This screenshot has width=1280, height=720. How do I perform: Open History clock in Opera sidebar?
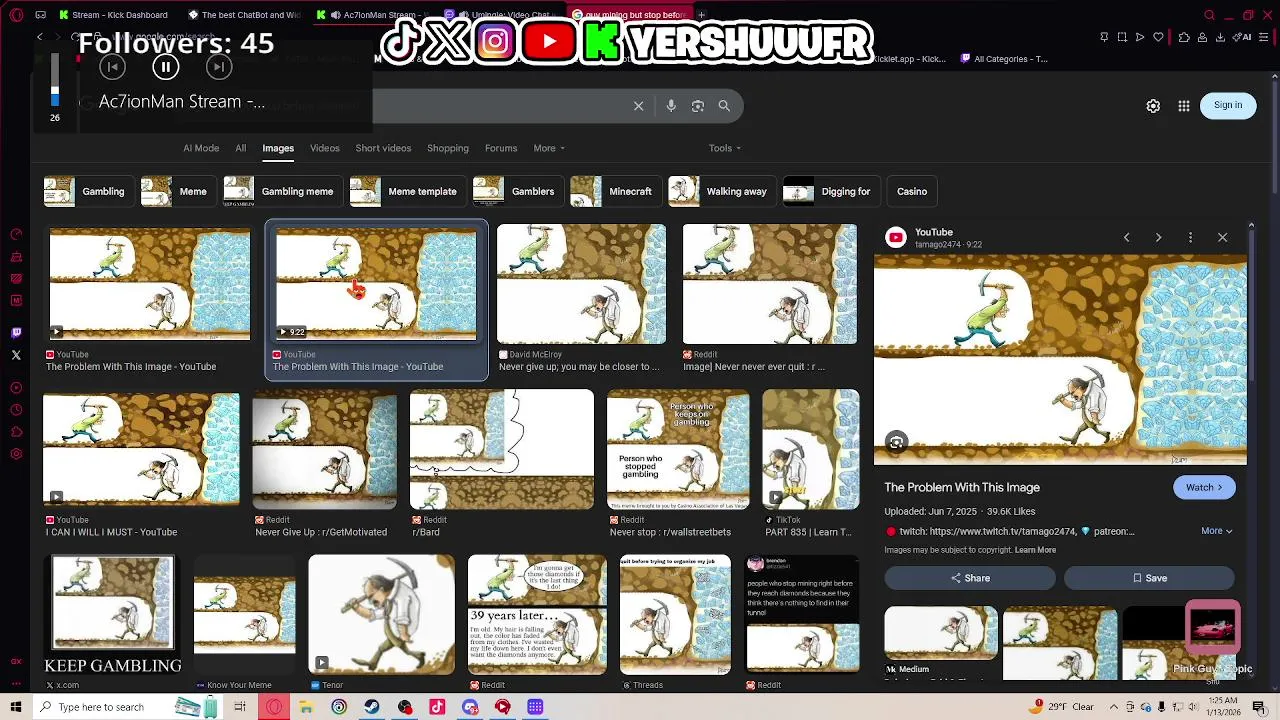point(16,410)
